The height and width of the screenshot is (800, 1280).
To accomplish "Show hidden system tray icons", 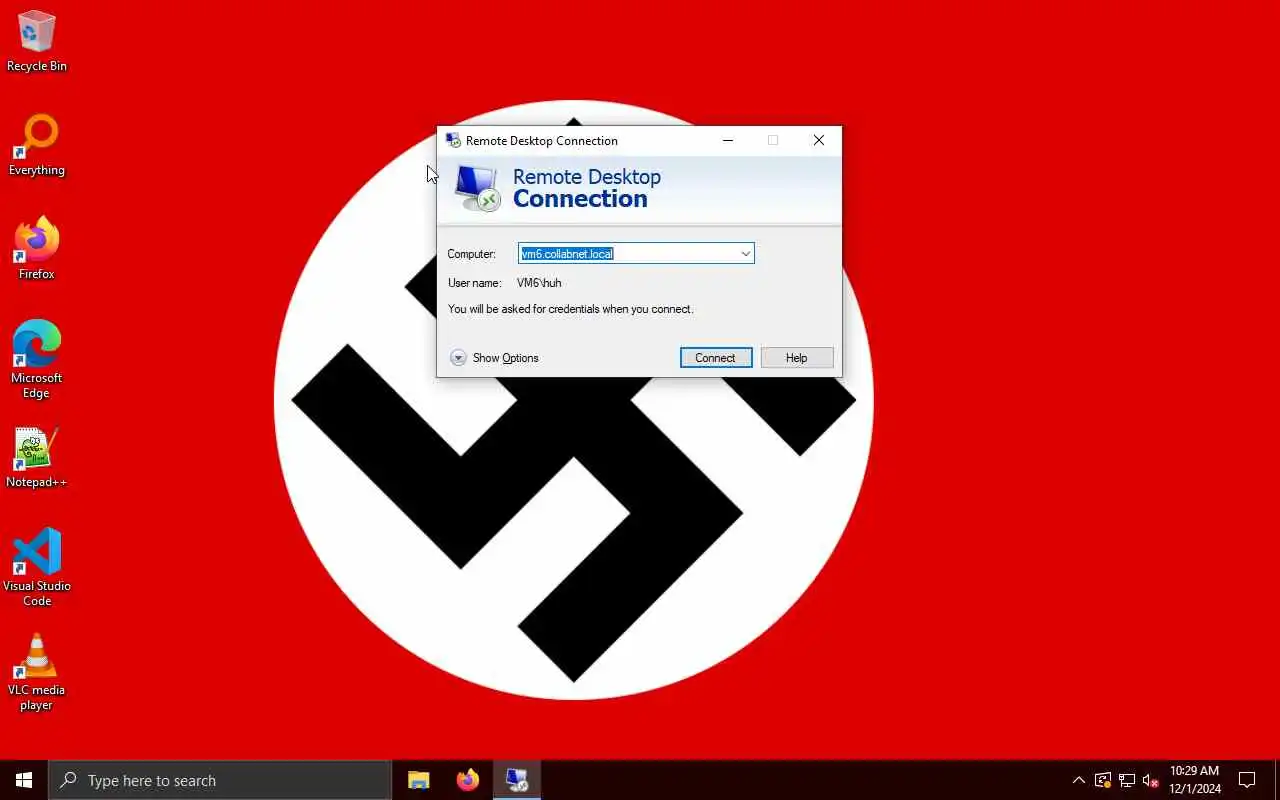I will pos(1078,780).
